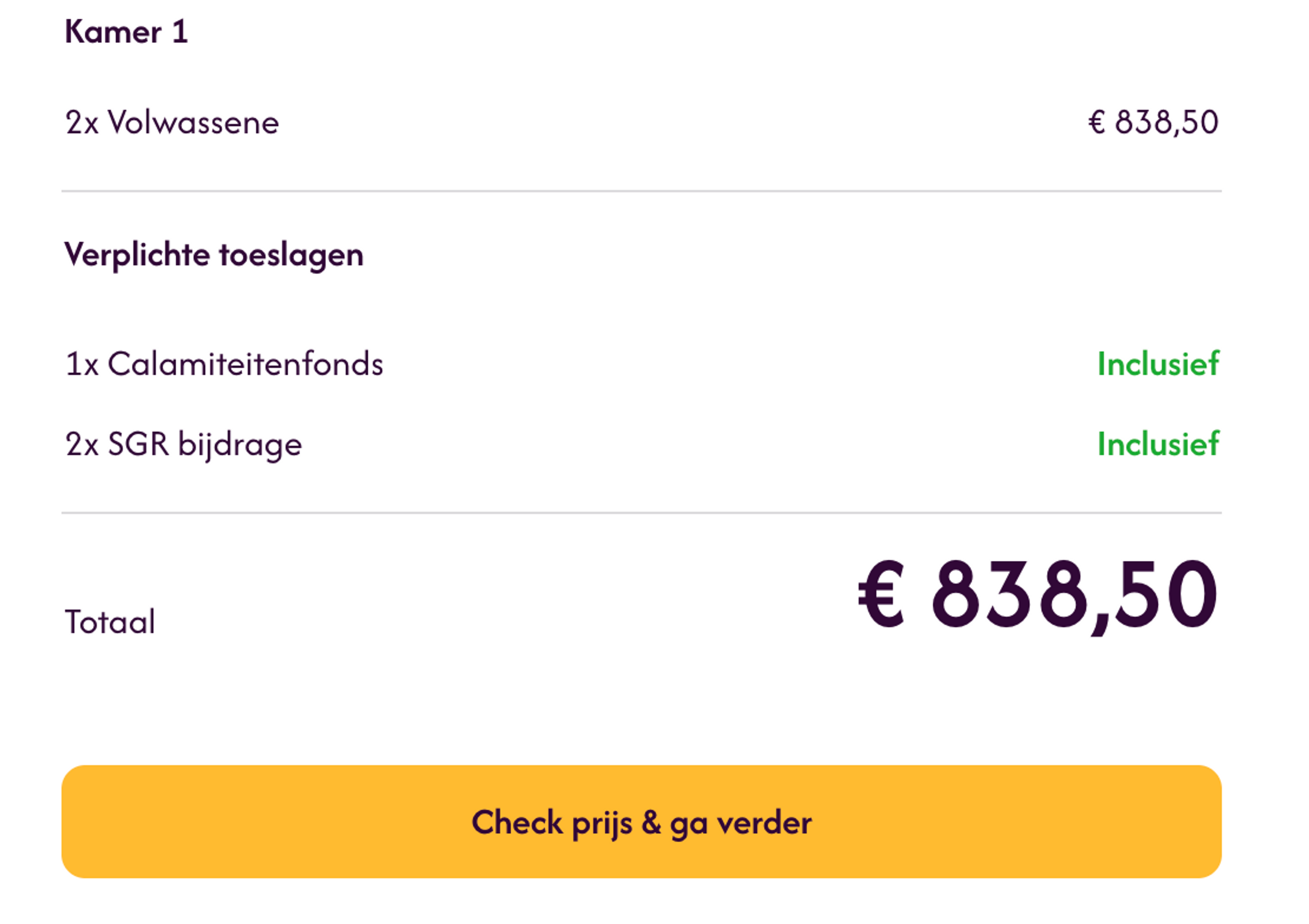Select the Volwassene passenger type text
The image size is (1309, 924).
pyautogui.click(x=194, y=121)
